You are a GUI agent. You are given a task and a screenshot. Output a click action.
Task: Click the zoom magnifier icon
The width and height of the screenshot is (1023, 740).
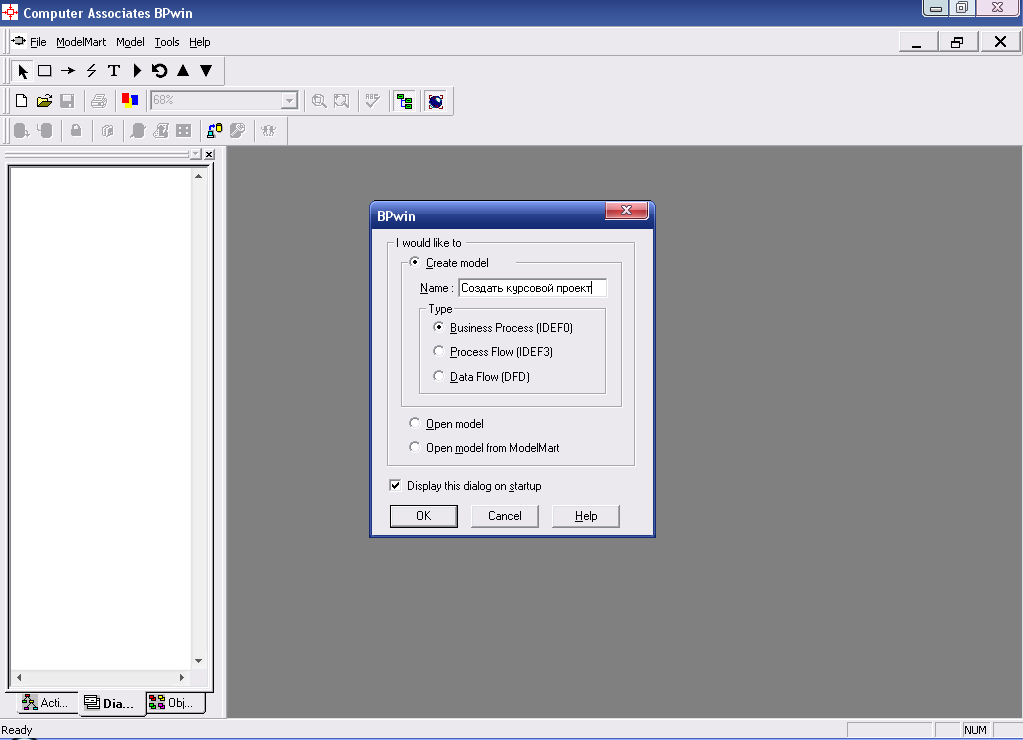319,100
